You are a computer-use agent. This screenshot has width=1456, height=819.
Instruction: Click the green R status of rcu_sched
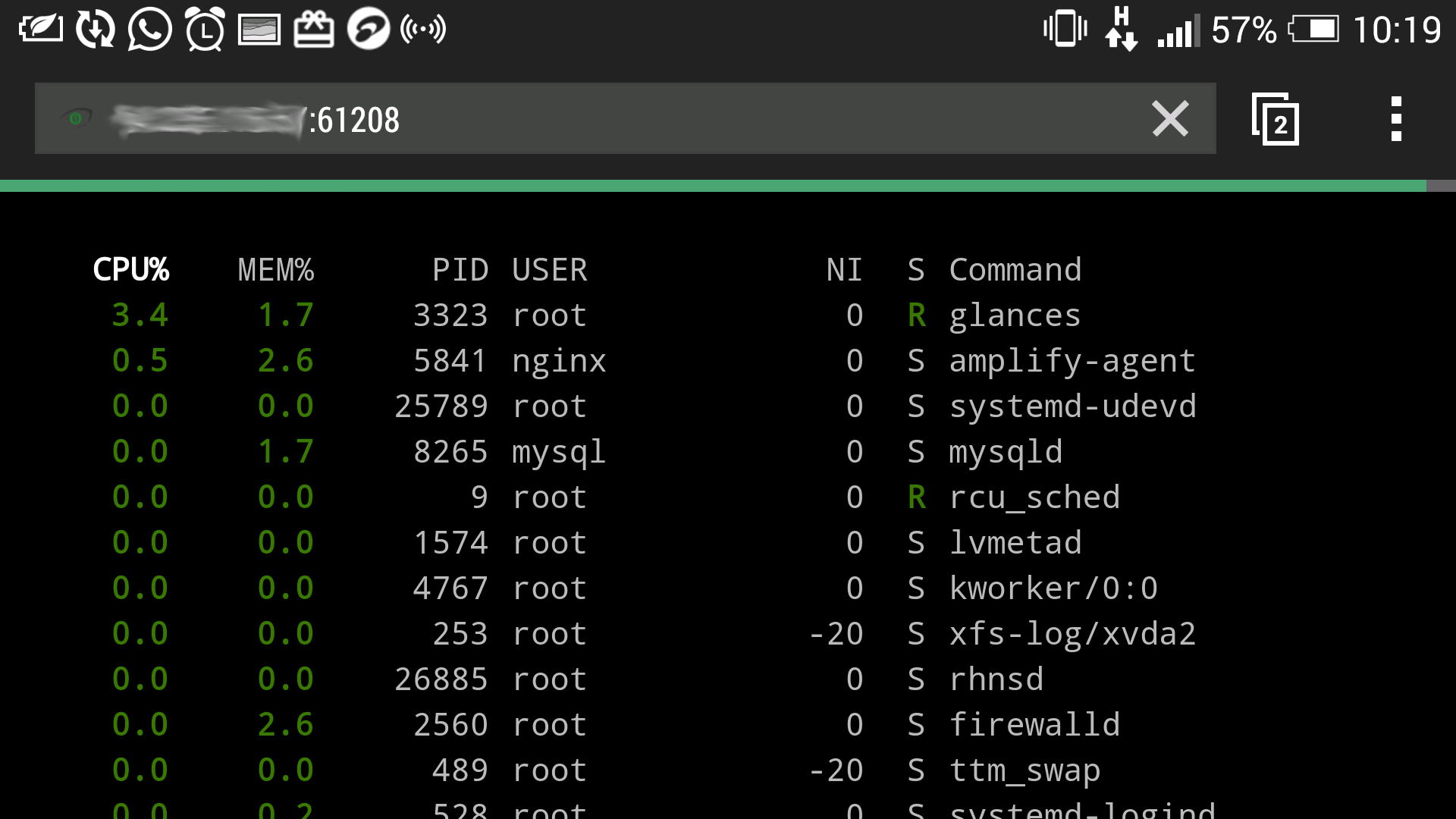(917, 497)
